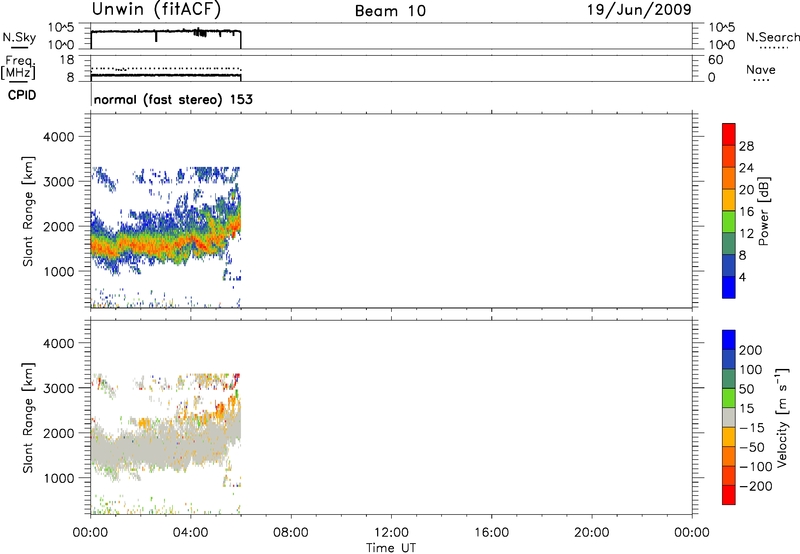Click the solid N.Sky noise trace line
800x554 pixels.
166,32
